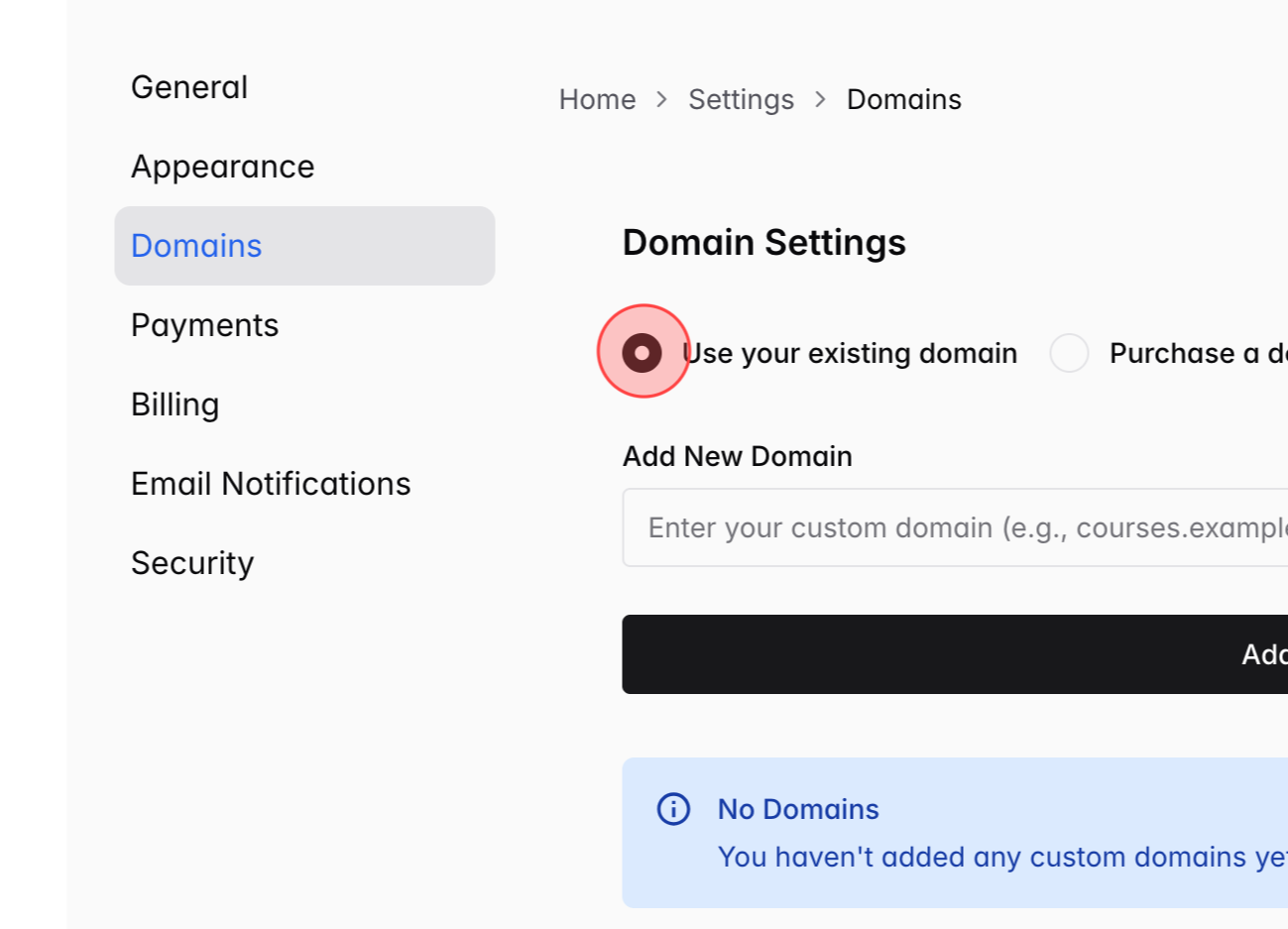Go to Appearance settings
The width and height of the screenshot is (1288, 929).
click(222, 167)
